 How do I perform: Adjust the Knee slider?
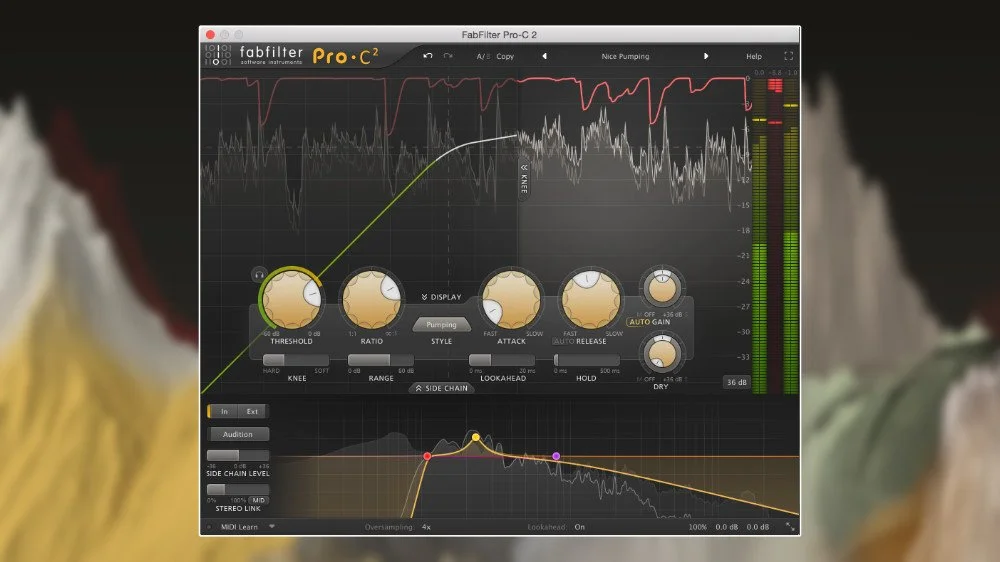coord(296,360)
